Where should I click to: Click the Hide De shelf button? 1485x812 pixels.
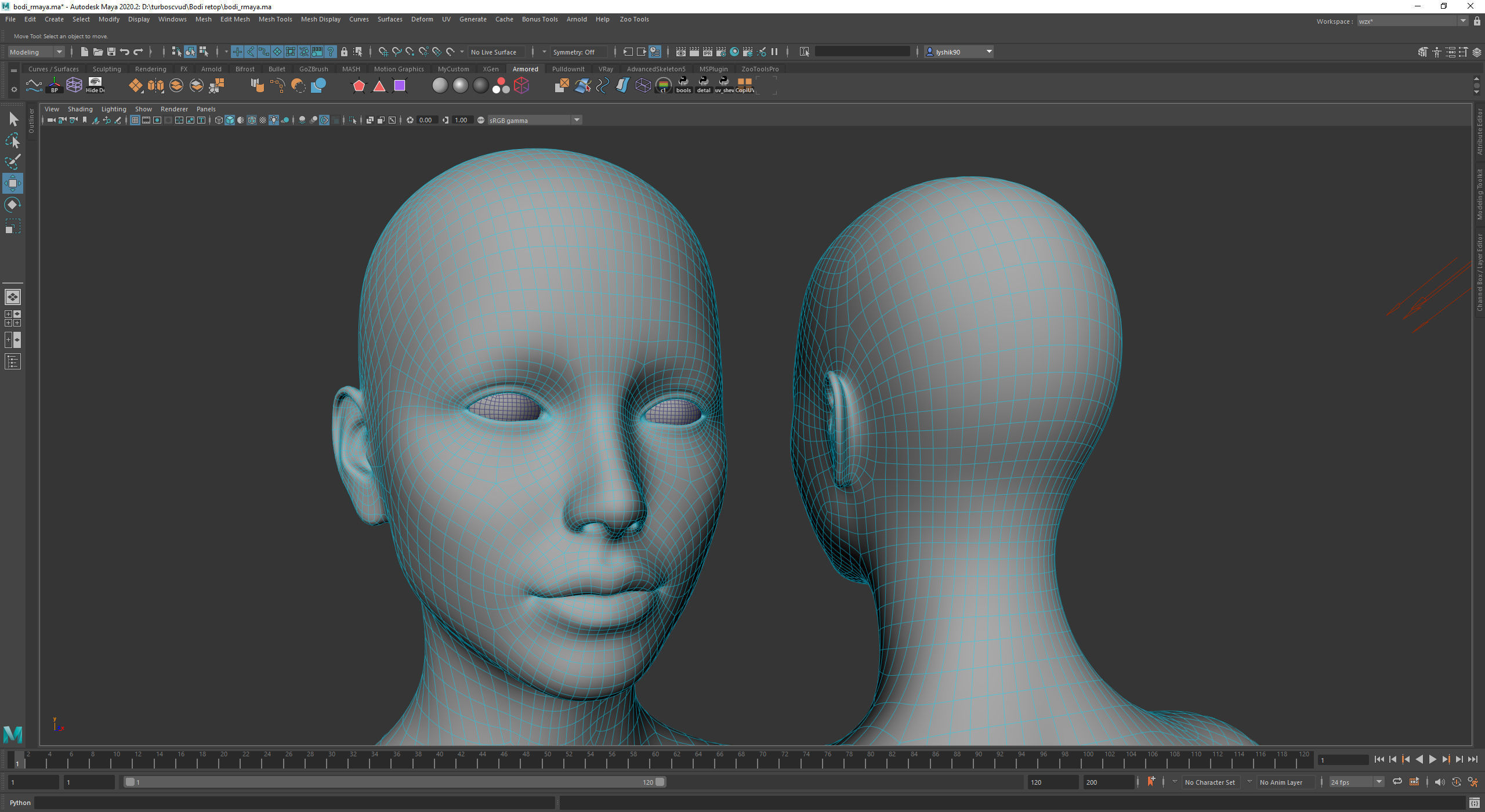pyautogui.click(x=95, y=85)
